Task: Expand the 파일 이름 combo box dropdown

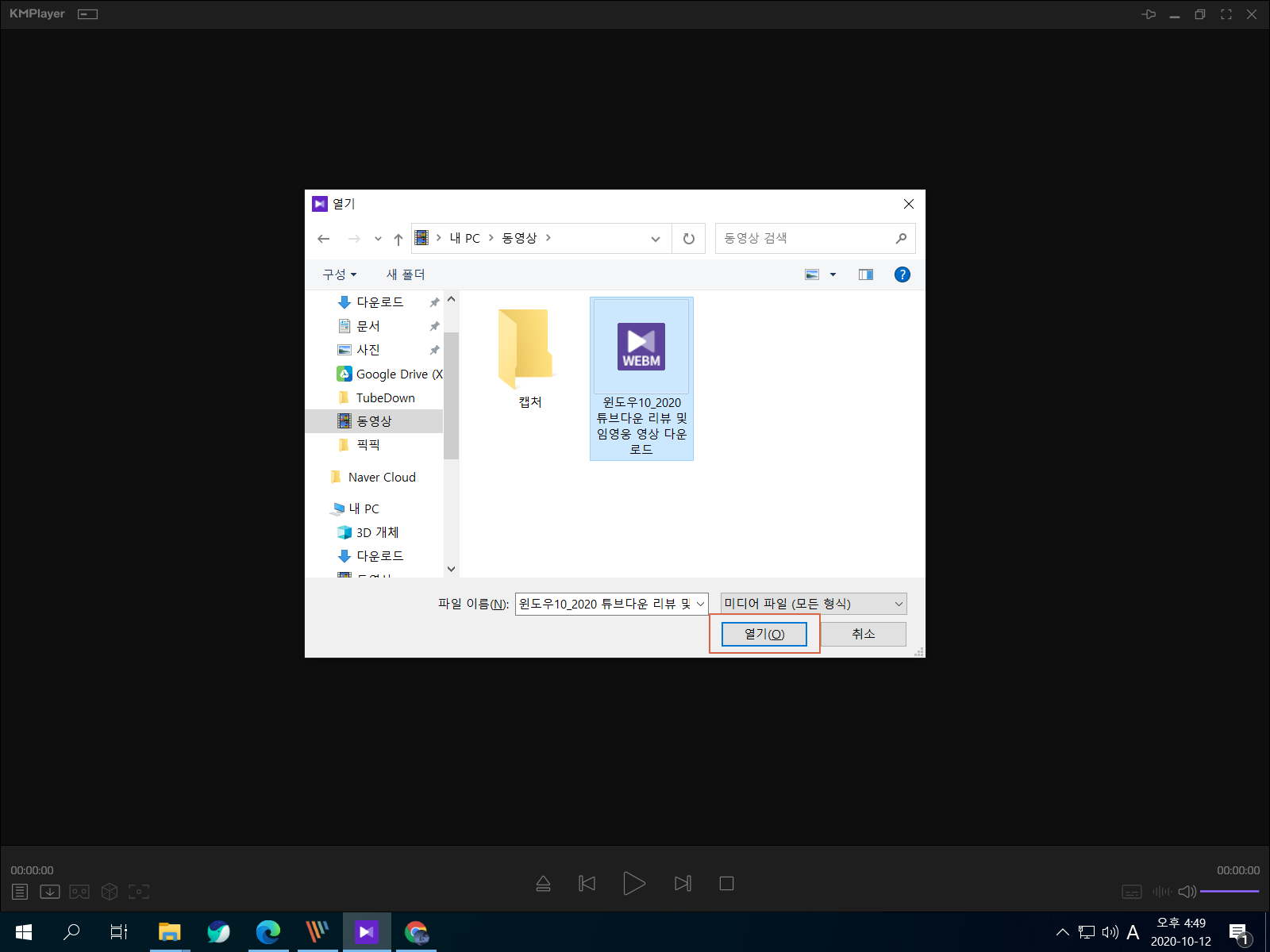Action: click(701, 604)
